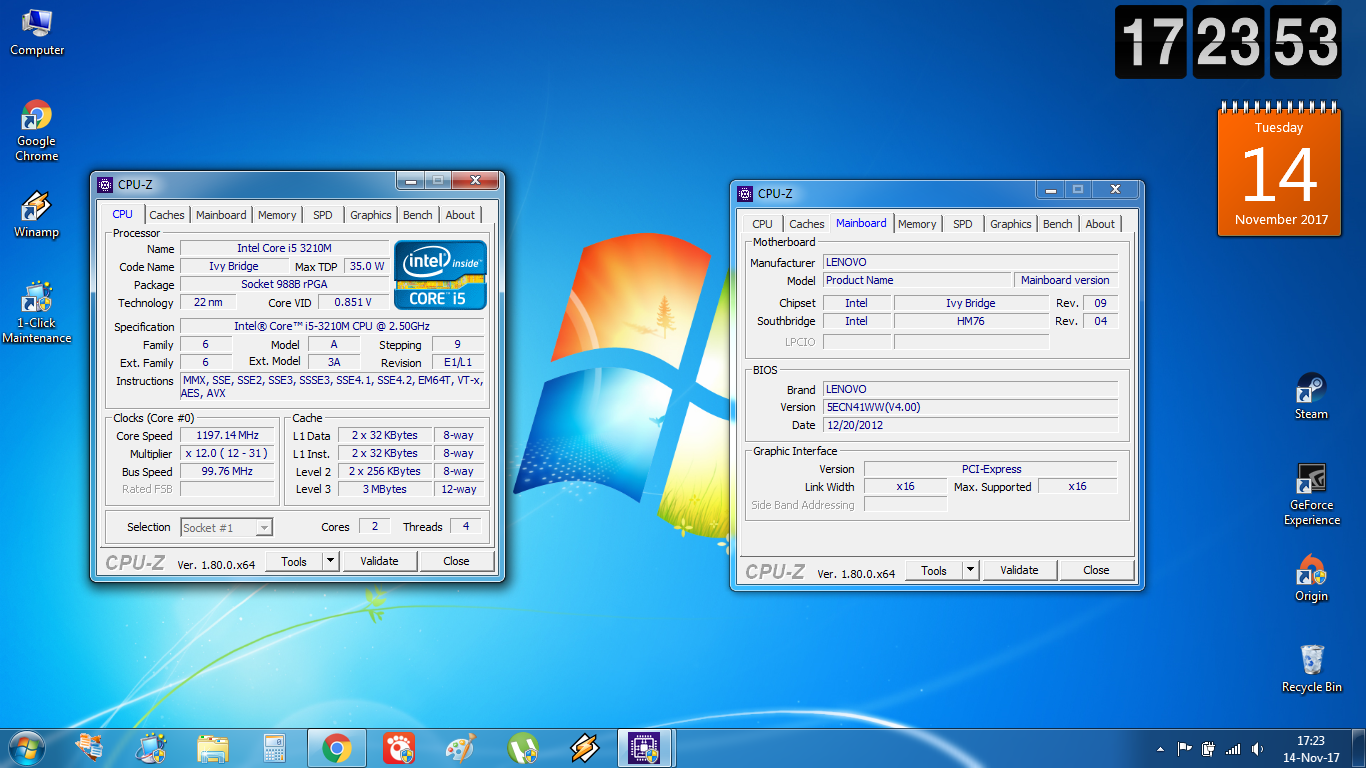Open Graphics tab in the Processor window
This screenshot has height=768, width=1366.
[371, 215]
